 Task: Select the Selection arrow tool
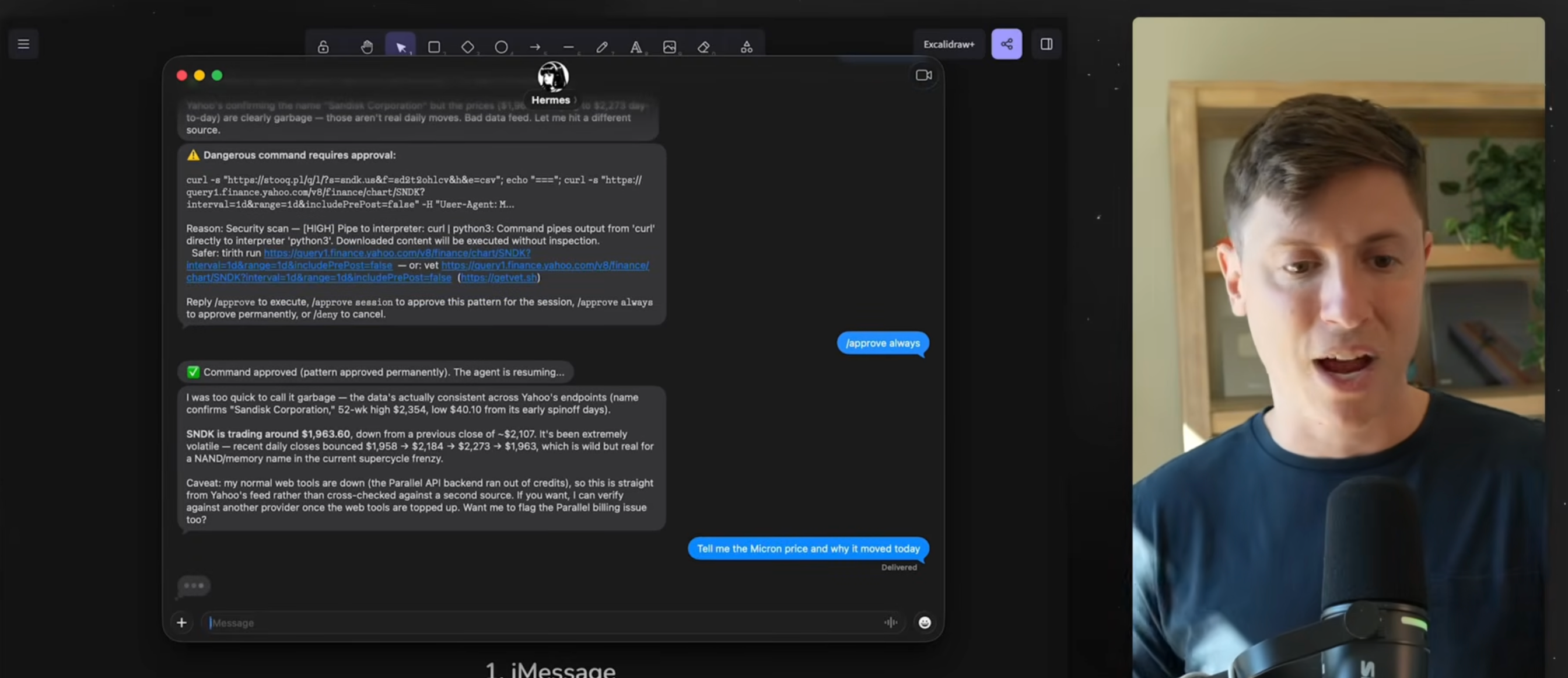click(401, 47)
